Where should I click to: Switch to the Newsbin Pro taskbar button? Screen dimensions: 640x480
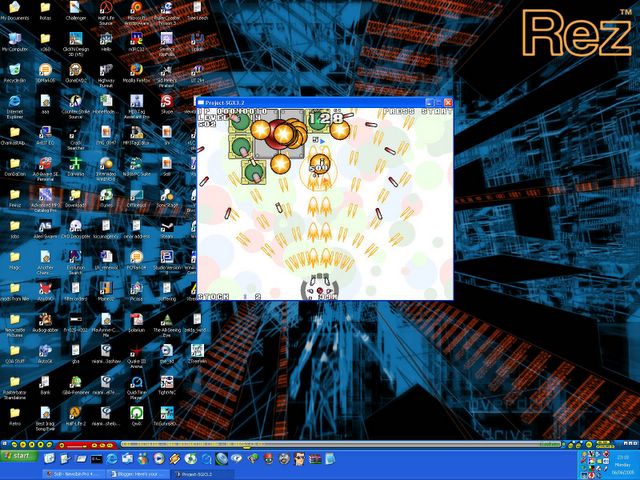click(73, 474)
